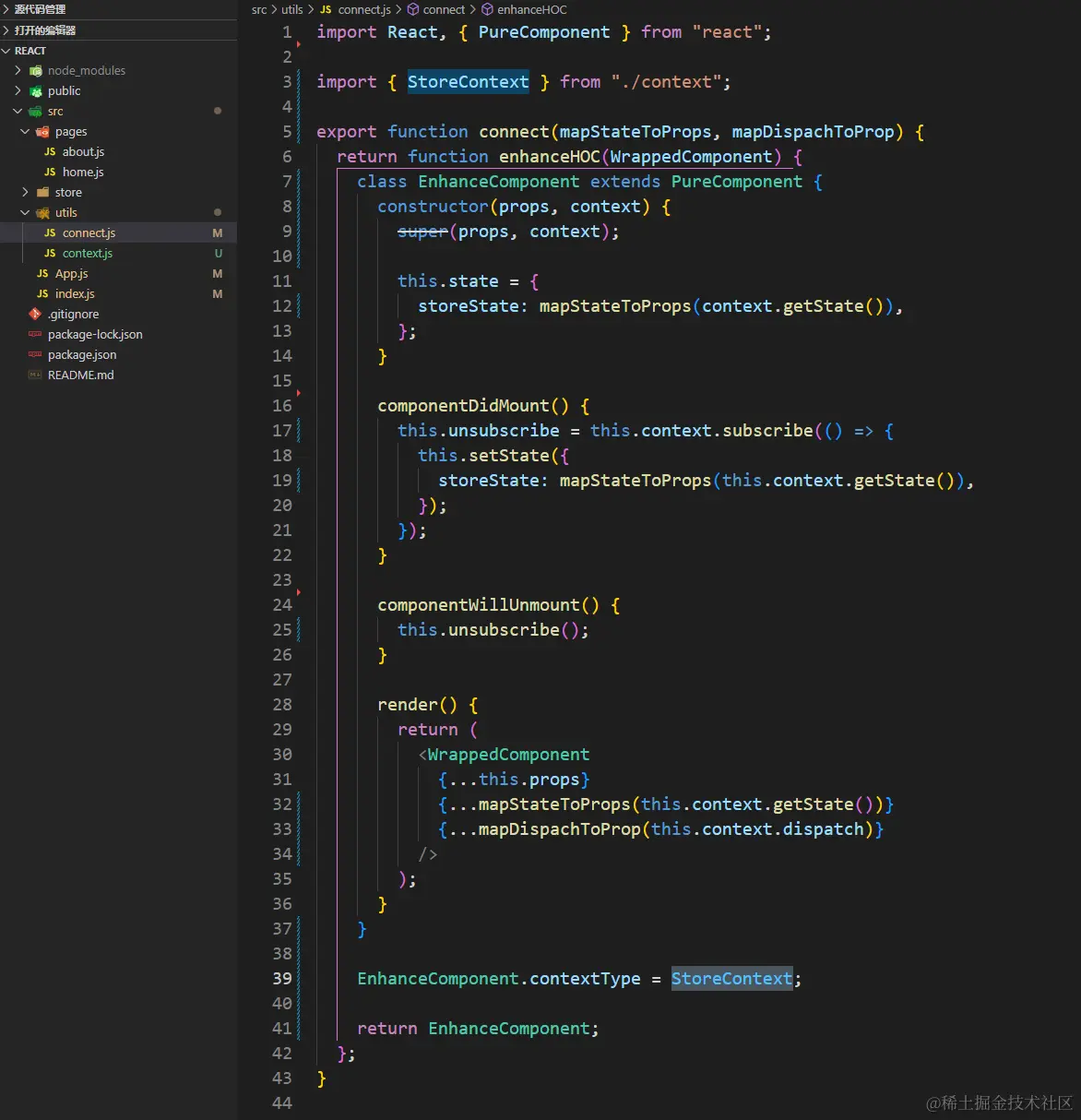Viewport: 1081px width, 1120px height.
Task: Click the M status badge of index.js
Action: point(218,293)
